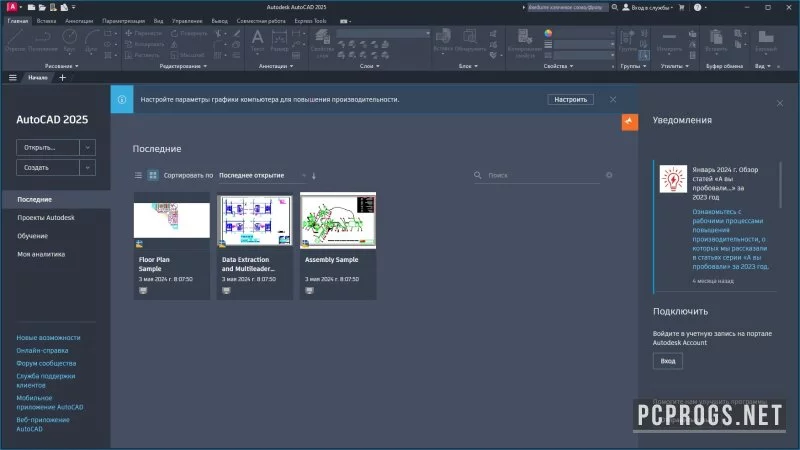Expand the Аннотации panel
Image resolution: width=800 pixels, height=450 pixels.
tap(276, 66)
